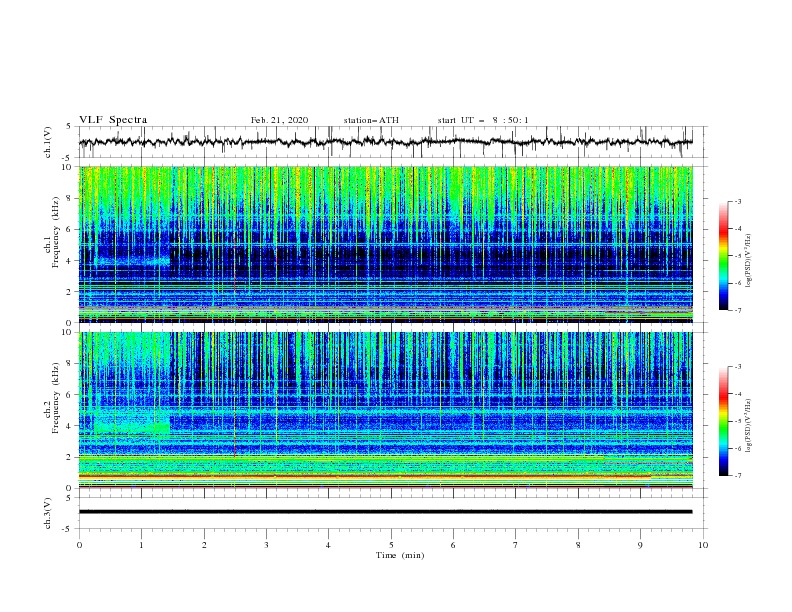This screenshot has height=612, width=792.
Task: Click the upper 'log(PSD)(V²/Hz)' colorbar label
Action: coord(748,261)
